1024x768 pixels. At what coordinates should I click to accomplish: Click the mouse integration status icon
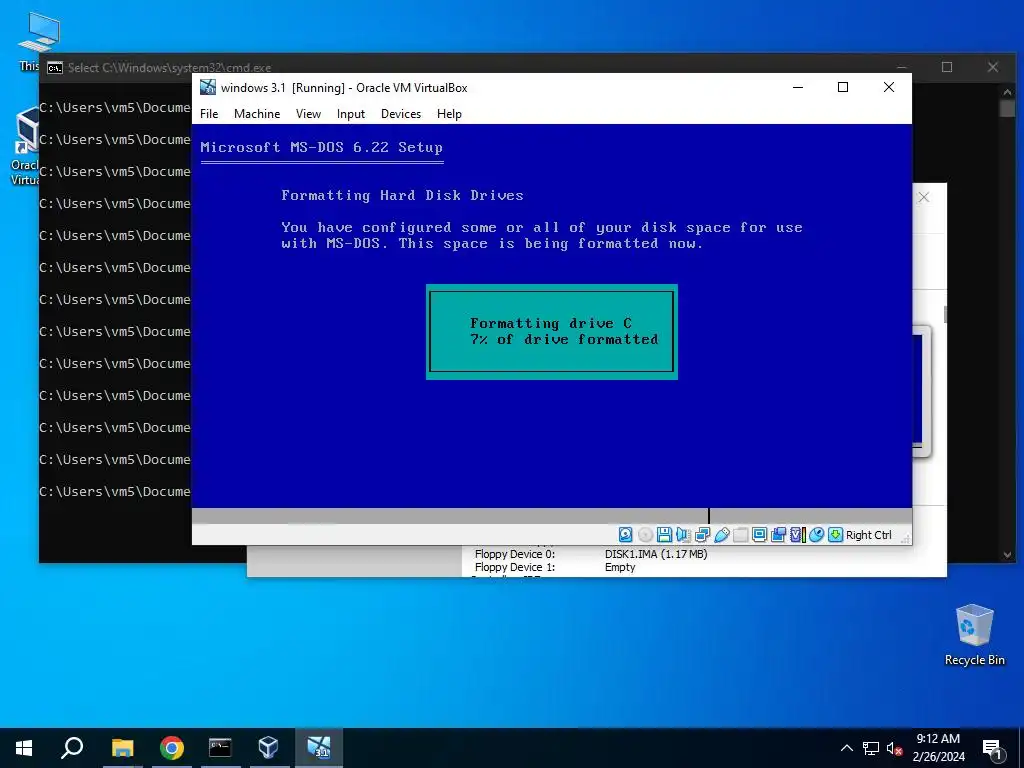click(816, 535)
